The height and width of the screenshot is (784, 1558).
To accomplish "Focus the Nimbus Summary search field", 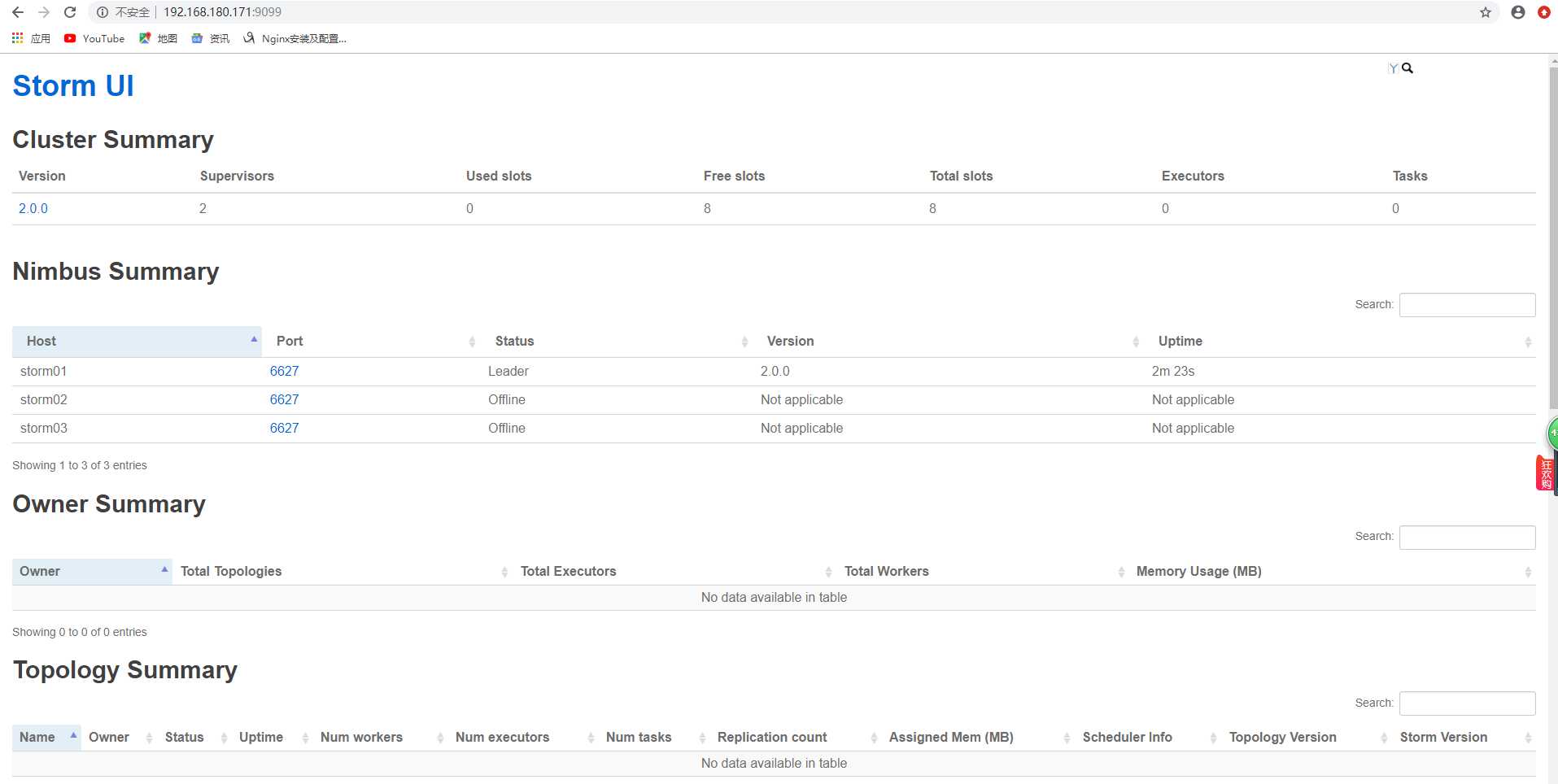I will tap(1467, 305).
